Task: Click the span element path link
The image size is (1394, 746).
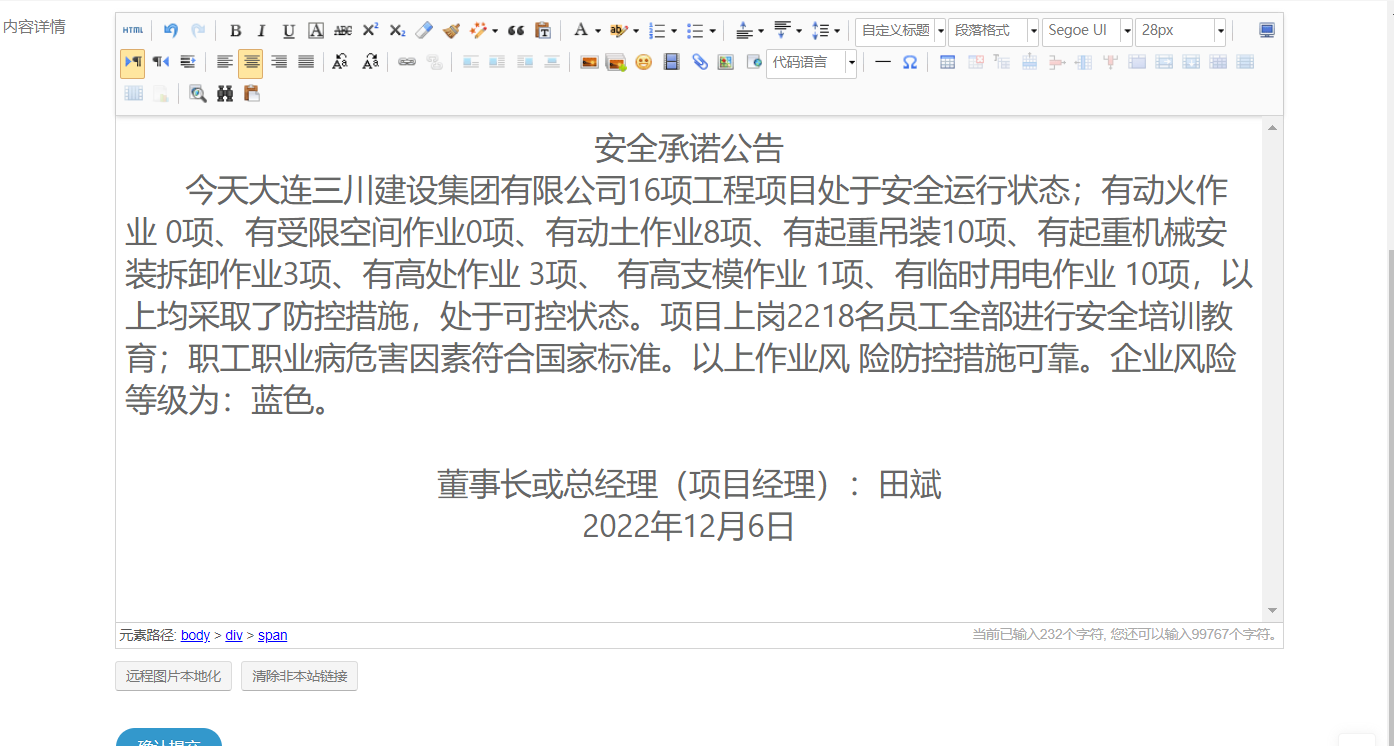Action: click(272, 635)
